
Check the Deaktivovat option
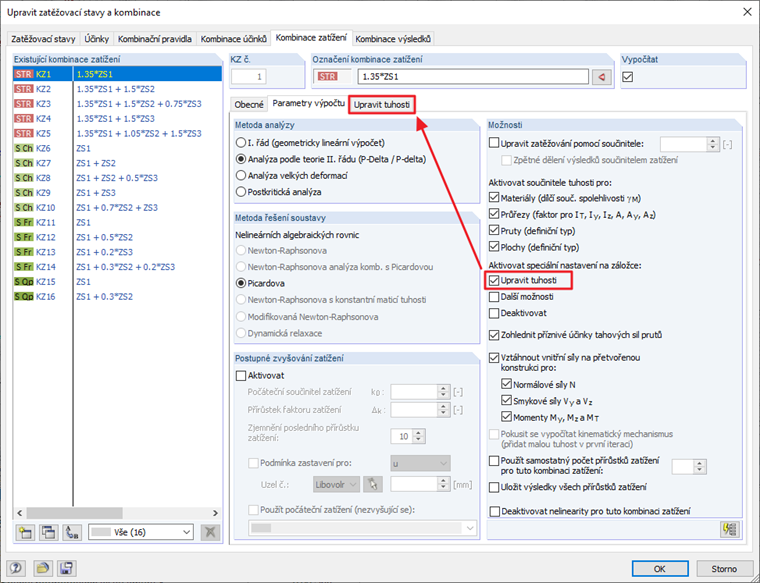pos(494,313)
